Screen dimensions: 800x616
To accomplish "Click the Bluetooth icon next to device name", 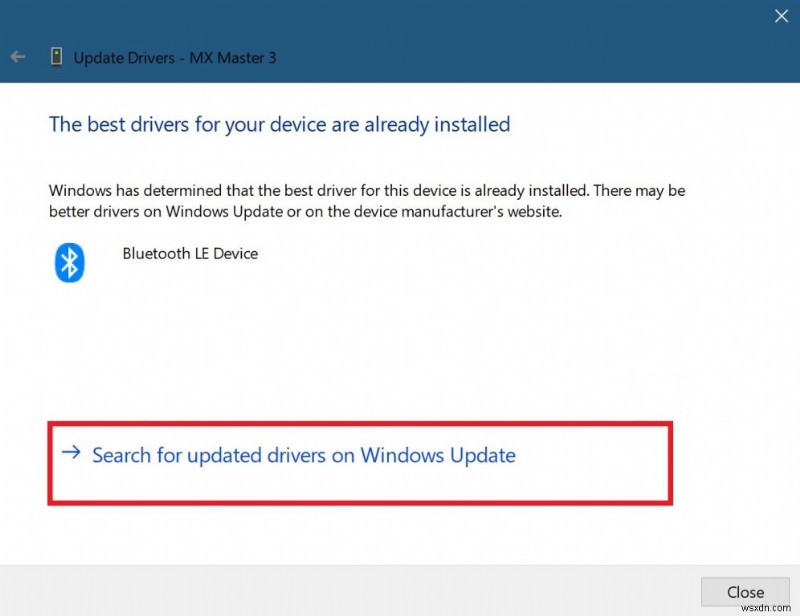I will [68, 262].
